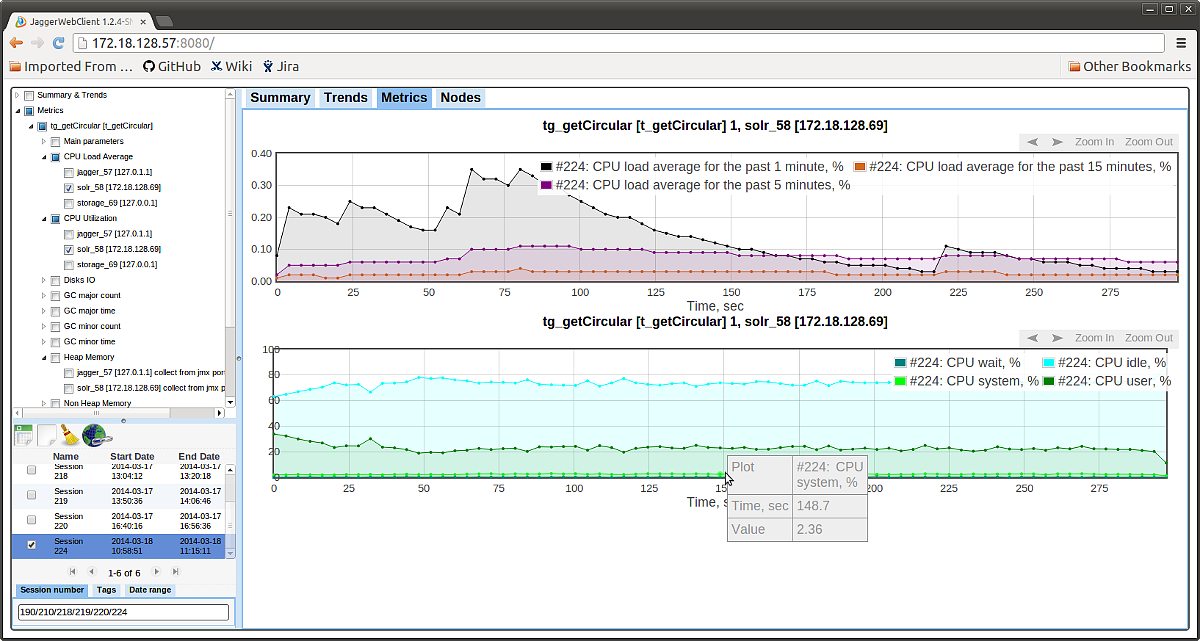Go to next page of sessions
Viewport: 1200px width, 641px height.
coord(156,572)
